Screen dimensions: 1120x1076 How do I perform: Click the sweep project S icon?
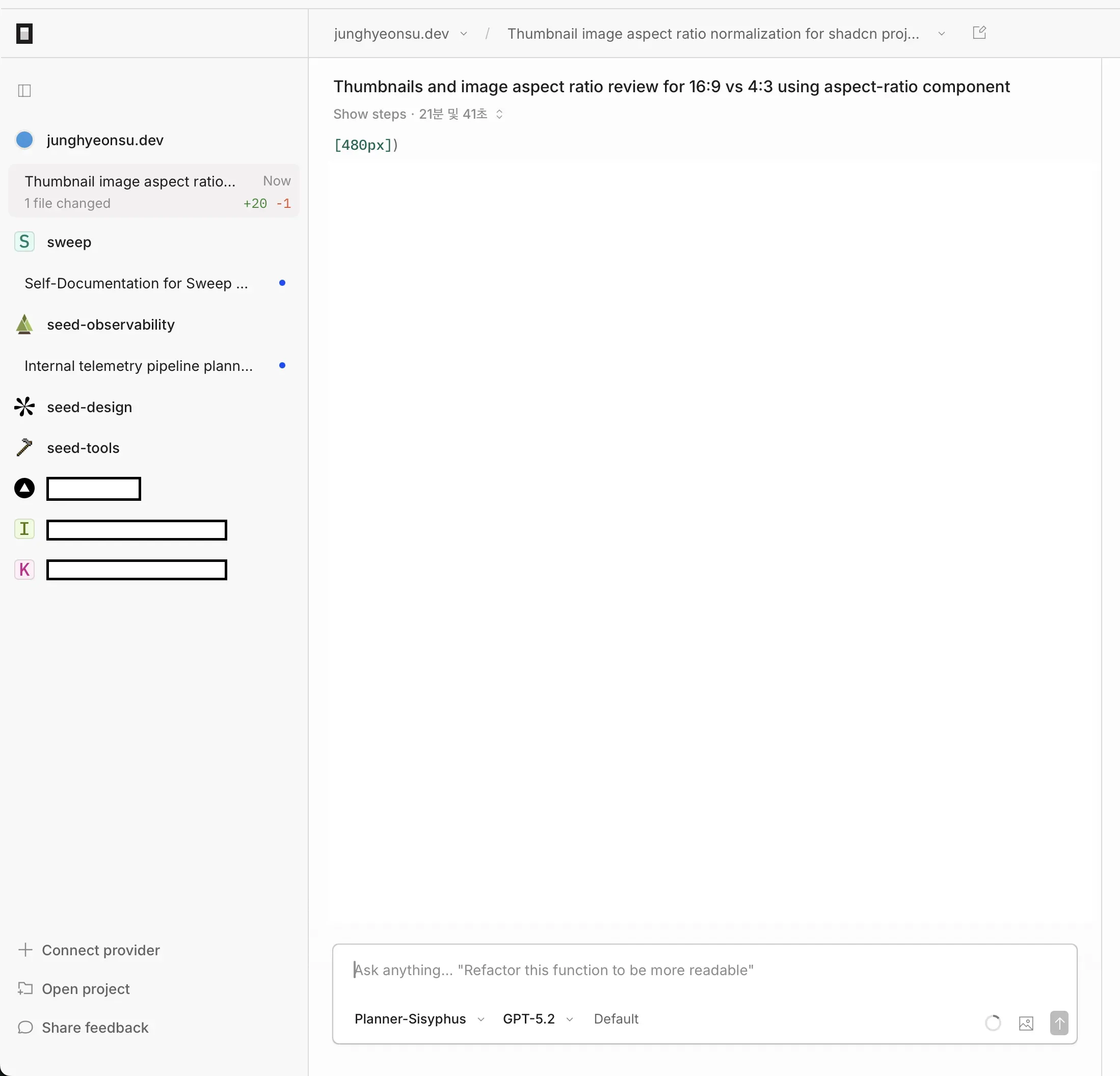coord(24,241)
